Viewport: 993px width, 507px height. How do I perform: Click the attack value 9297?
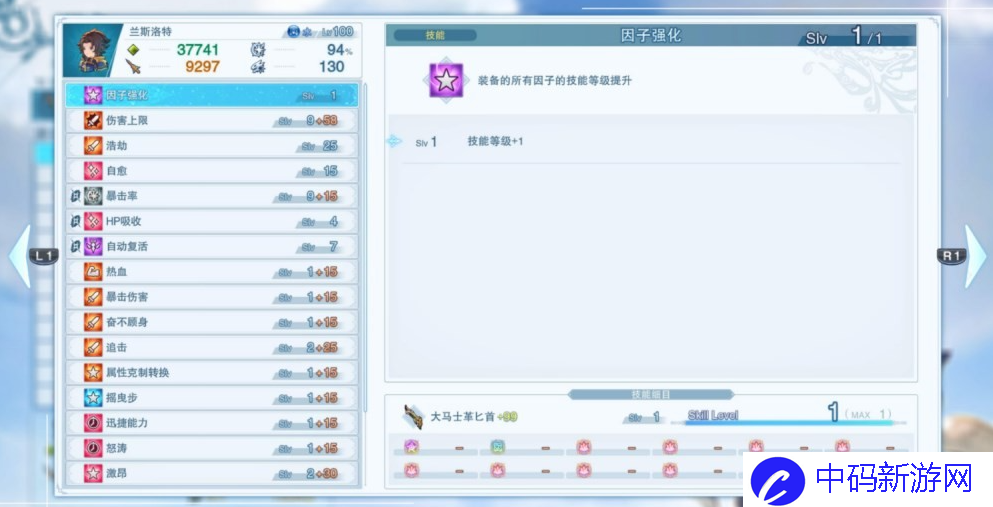click(202, 66)
